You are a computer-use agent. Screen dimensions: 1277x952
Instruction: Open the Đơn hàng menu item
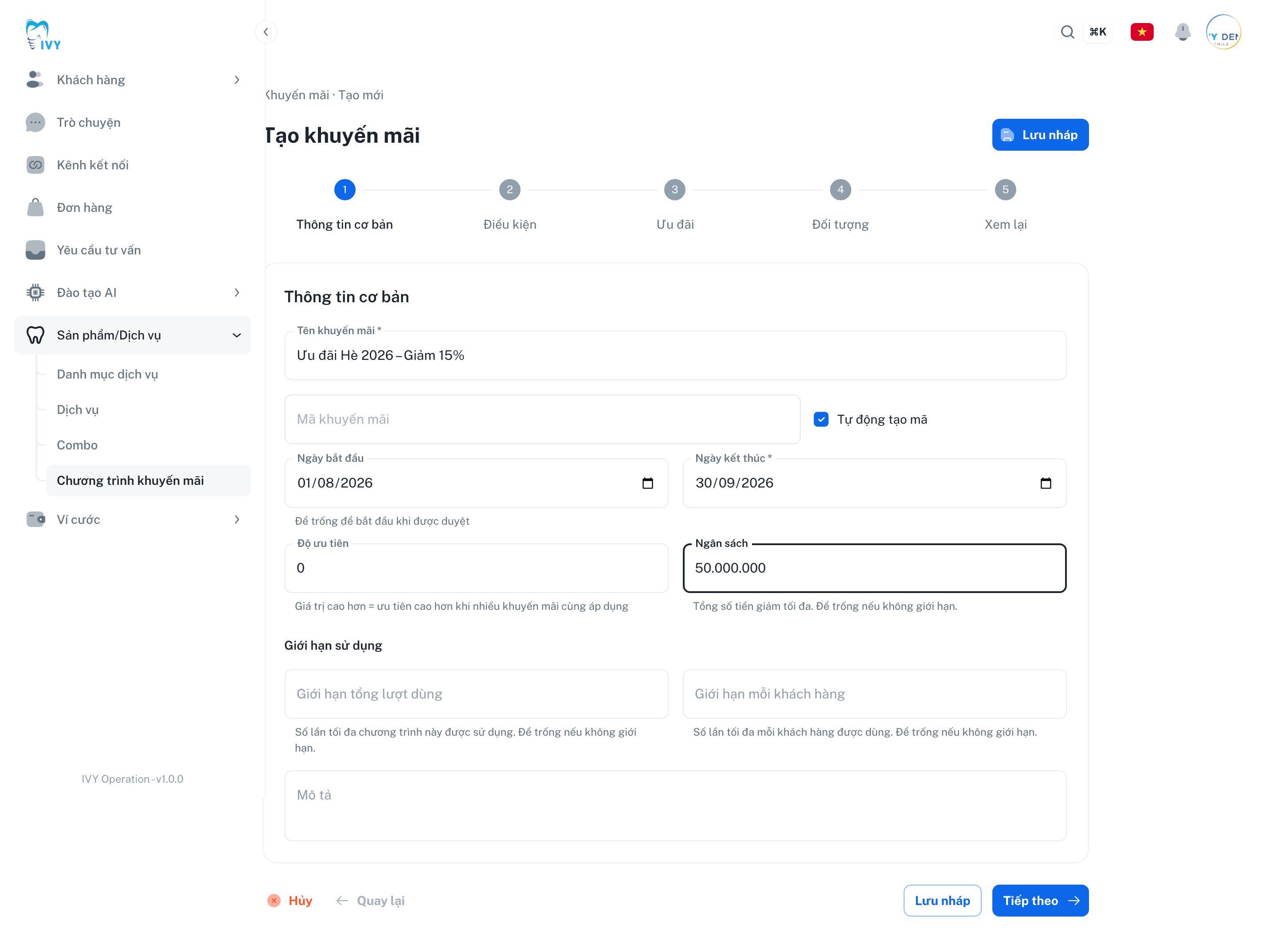[x=133, y=207]
